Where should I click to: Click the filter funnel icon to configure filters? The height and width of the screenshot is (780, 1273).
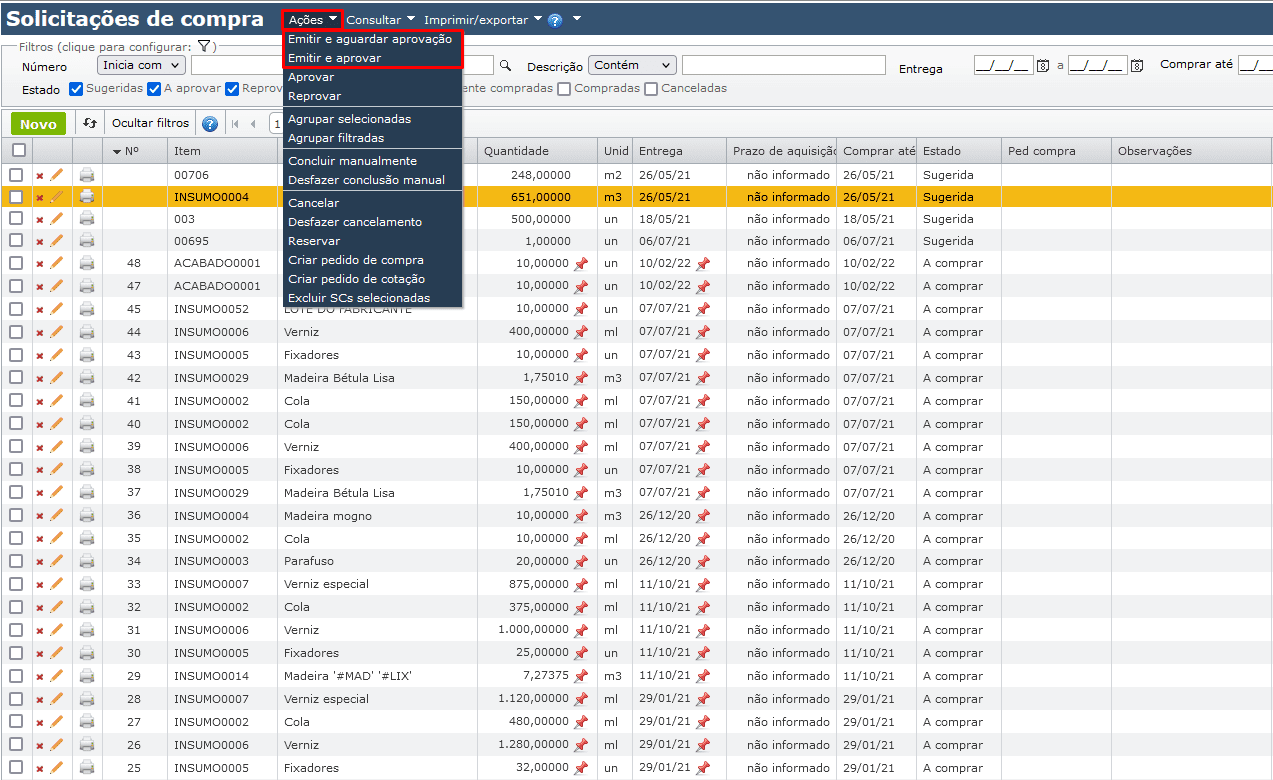pos(204,46)
